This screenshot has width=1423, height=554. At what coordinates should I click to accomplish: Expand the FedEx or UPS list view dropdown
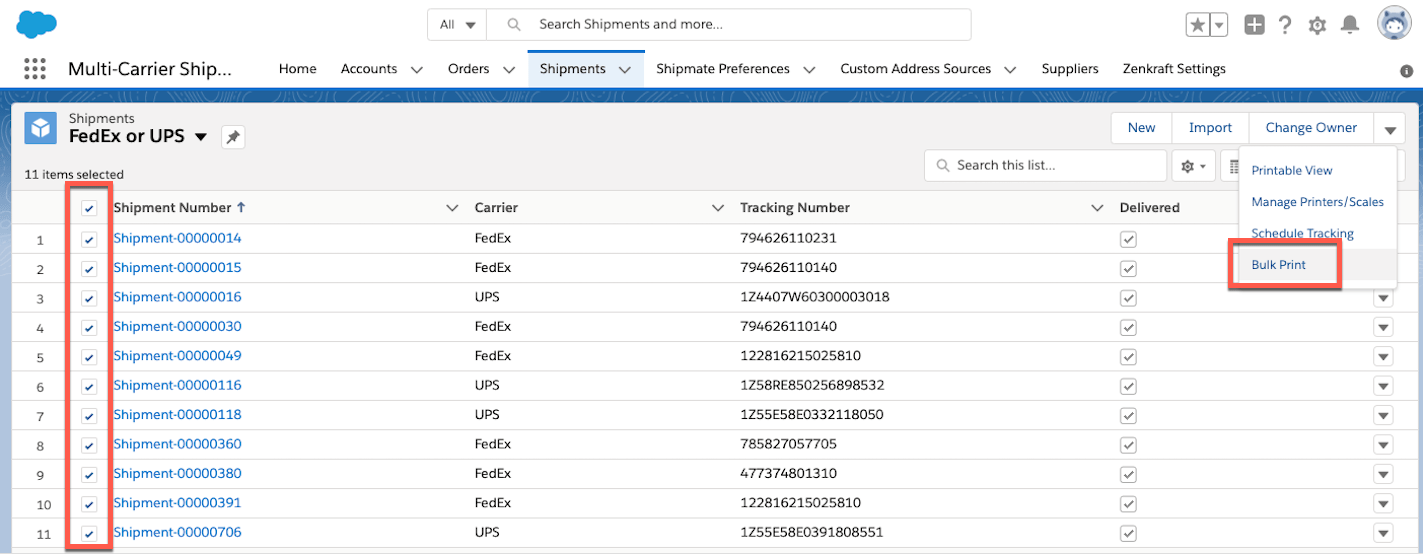201,137
